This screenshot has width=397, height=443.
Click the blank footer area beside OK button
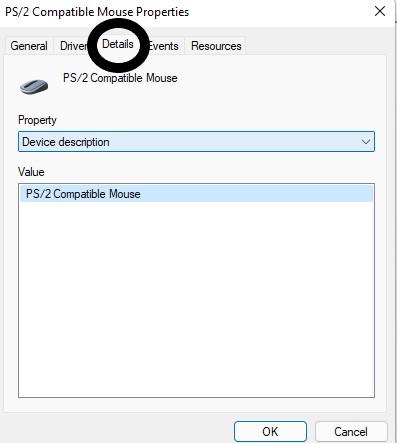[x=117, y=430]
